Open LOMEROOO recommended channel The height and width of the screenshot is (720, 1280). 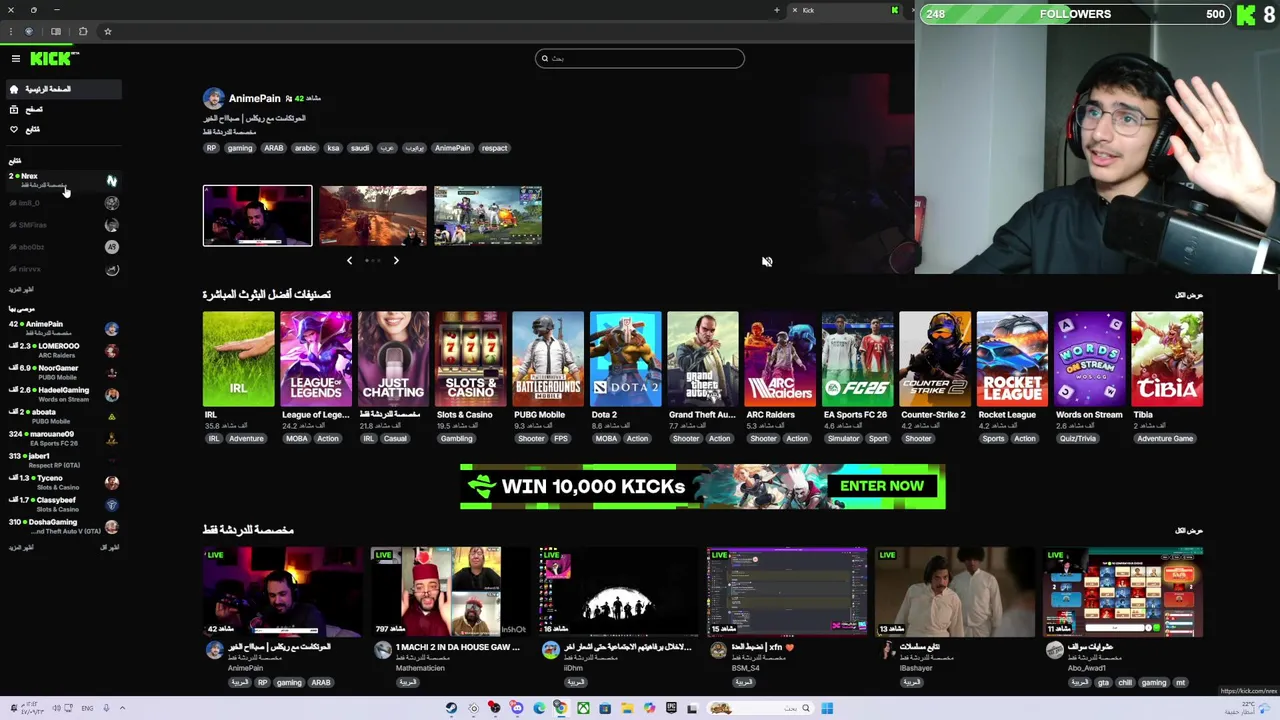pos(62,350)
